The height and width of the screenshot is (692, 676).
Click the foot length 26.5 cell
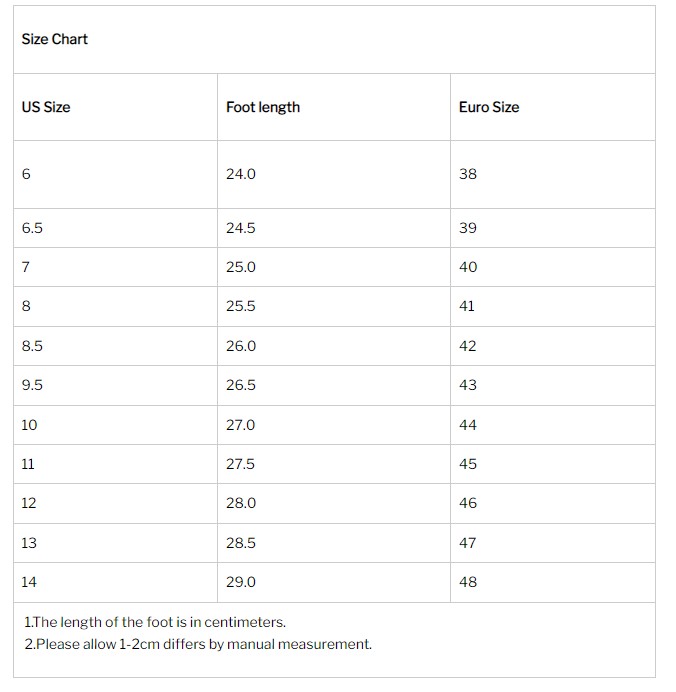(241, 385)
